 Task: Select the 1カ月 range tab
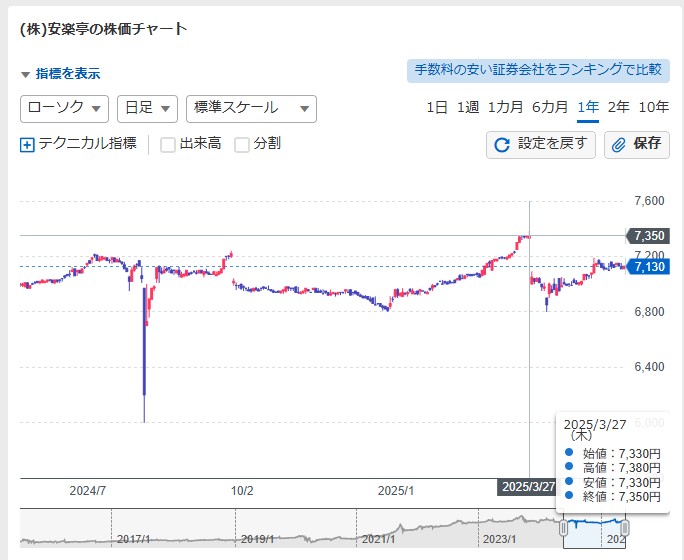(x=505, y=107)
